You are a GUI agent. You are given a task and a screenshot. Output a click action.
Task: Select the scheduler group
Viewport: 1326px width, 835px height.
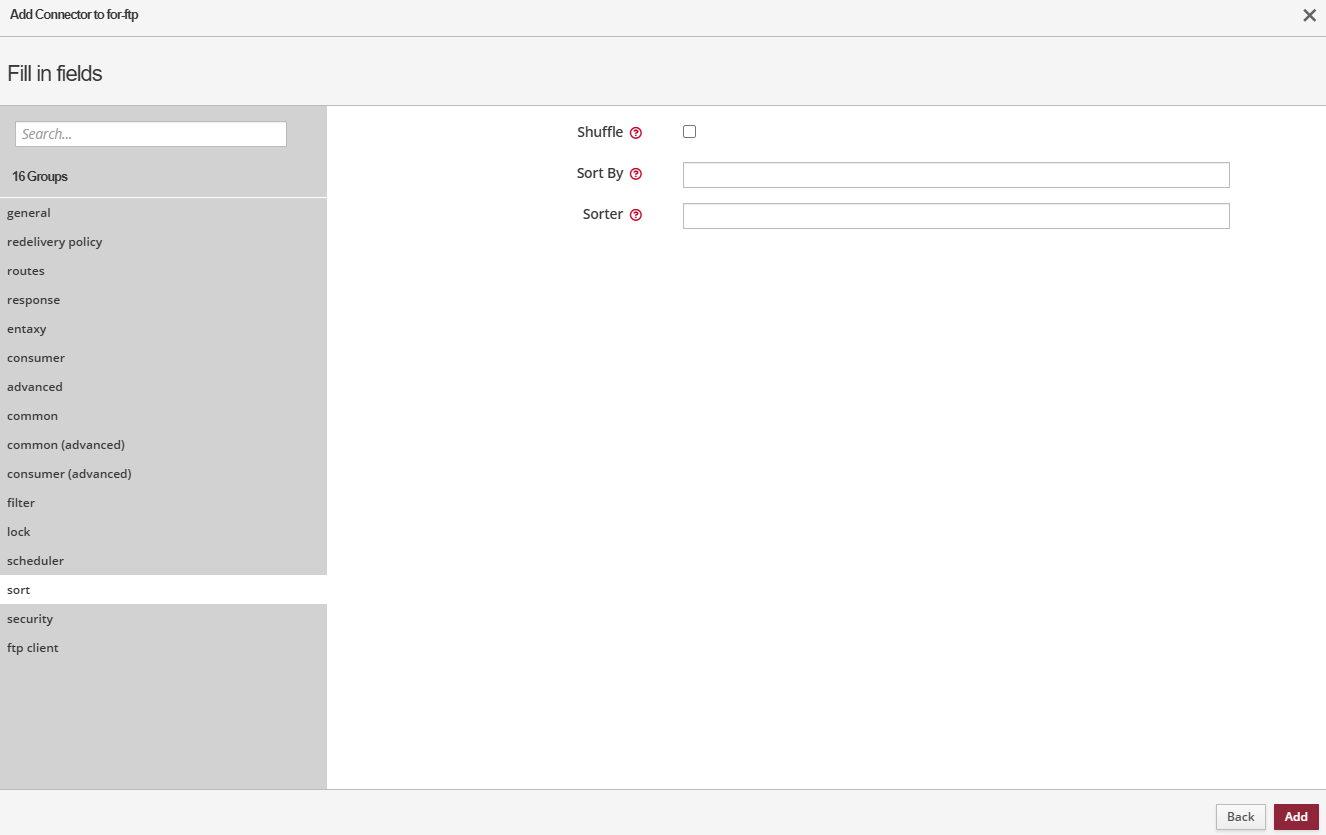pos(36,561)
